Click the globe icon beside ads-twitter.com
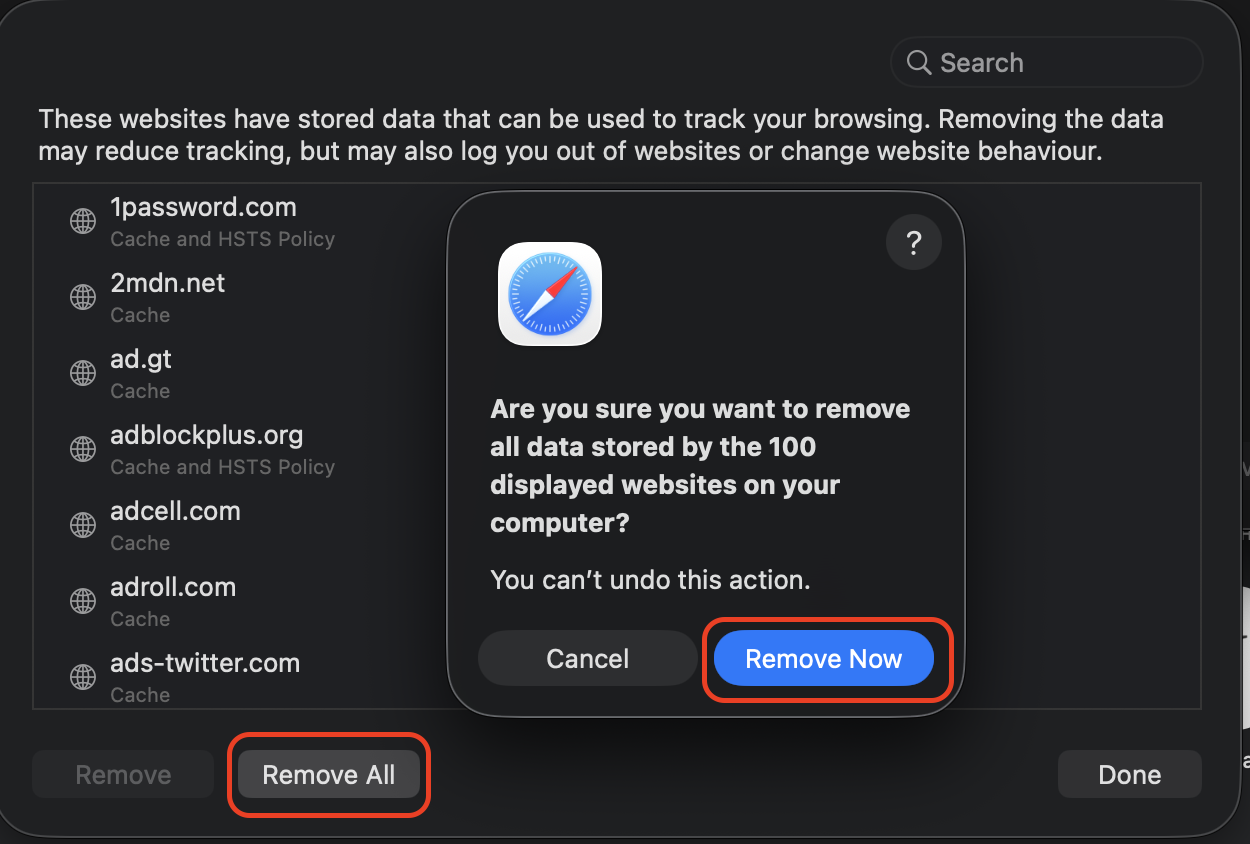The image size is (1250, 844). pos(83,677)
